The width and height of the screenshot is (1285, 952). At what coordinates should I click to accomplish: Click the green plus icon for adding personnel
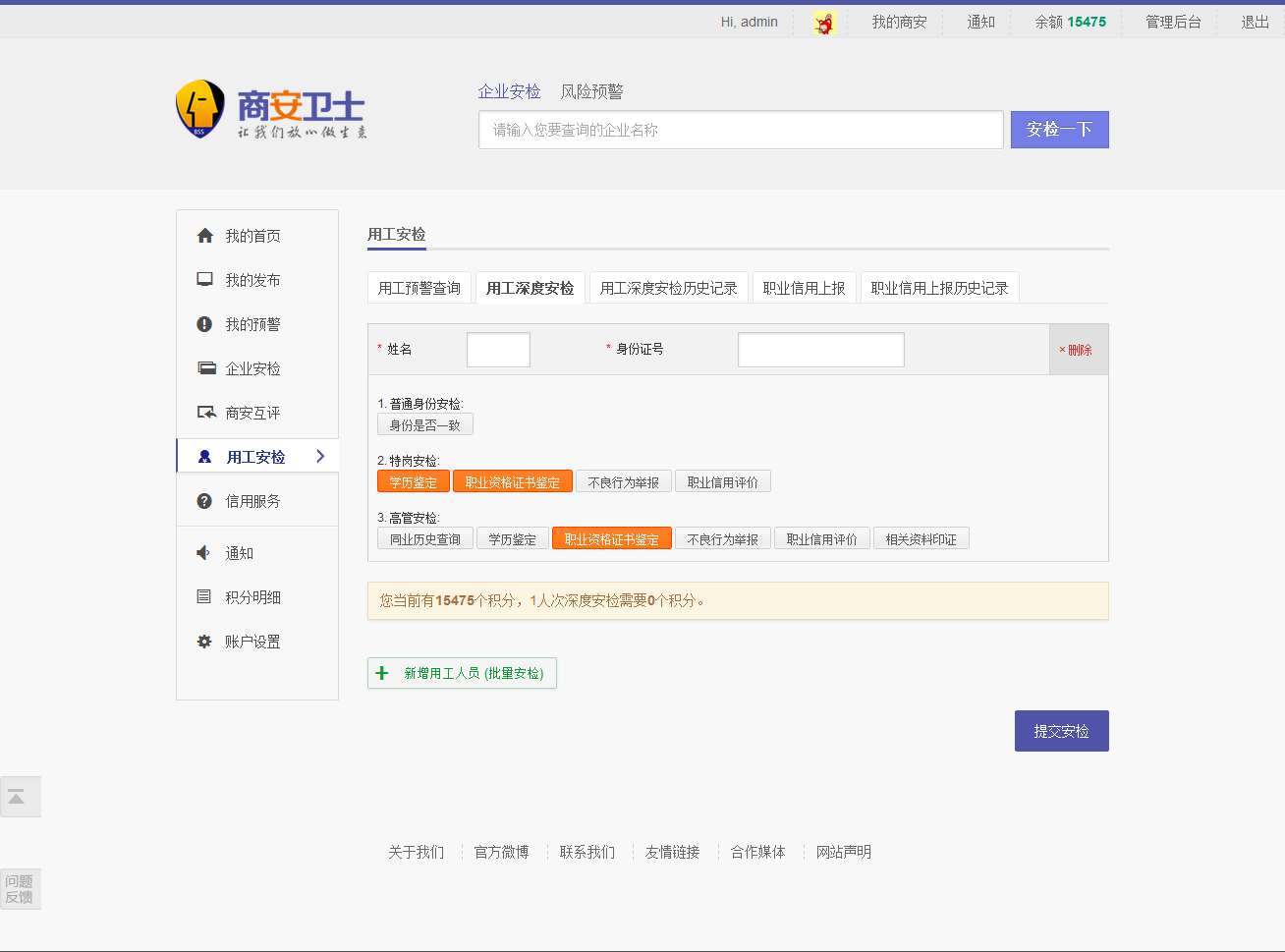click(382, 673)
